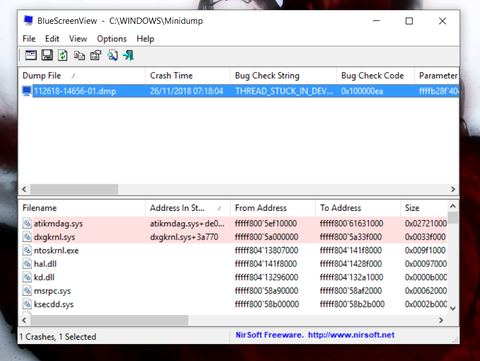Click lower pane scroll down arrow
The width and height of the screenshot is (480, 361).
pos(453,308)
